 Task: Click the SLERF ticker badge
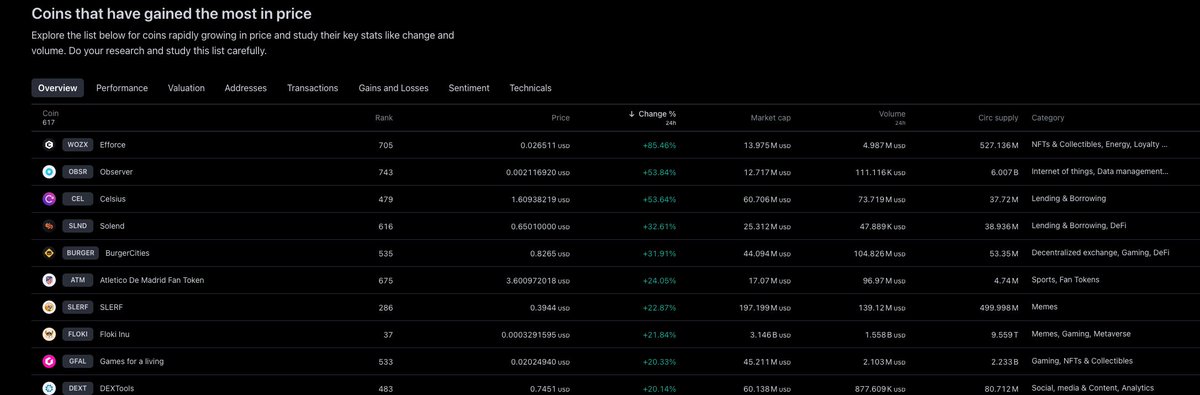coord(77,307)
